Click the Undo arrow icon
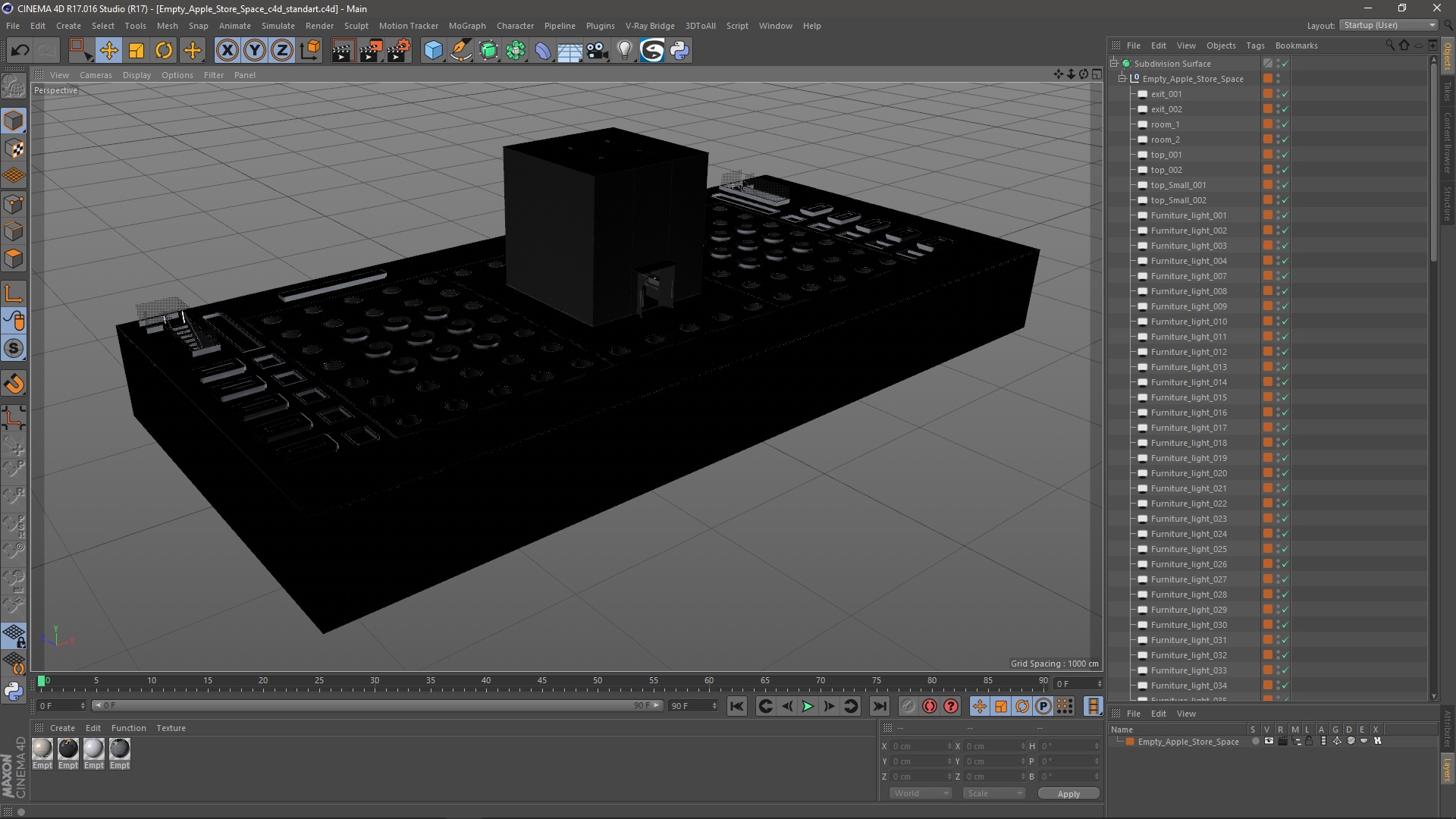Screen dimensions: 1456x819 pos(20,51)
